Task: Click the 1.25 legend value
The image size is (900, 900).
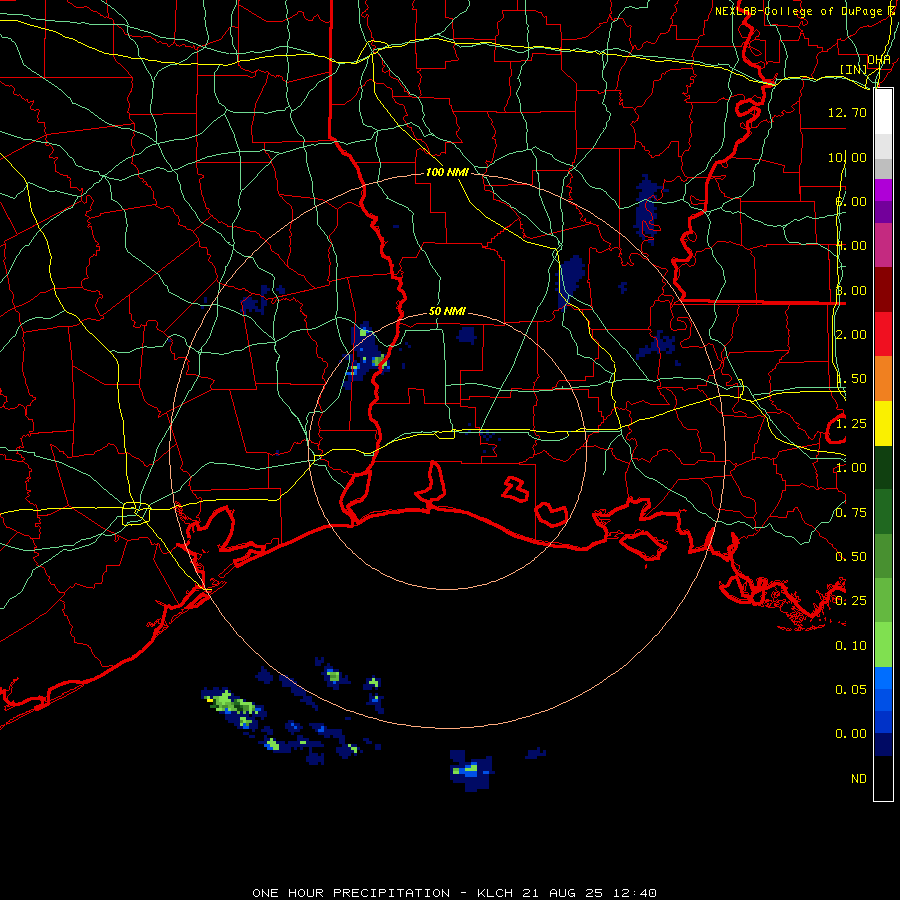Action: [851, 424]
